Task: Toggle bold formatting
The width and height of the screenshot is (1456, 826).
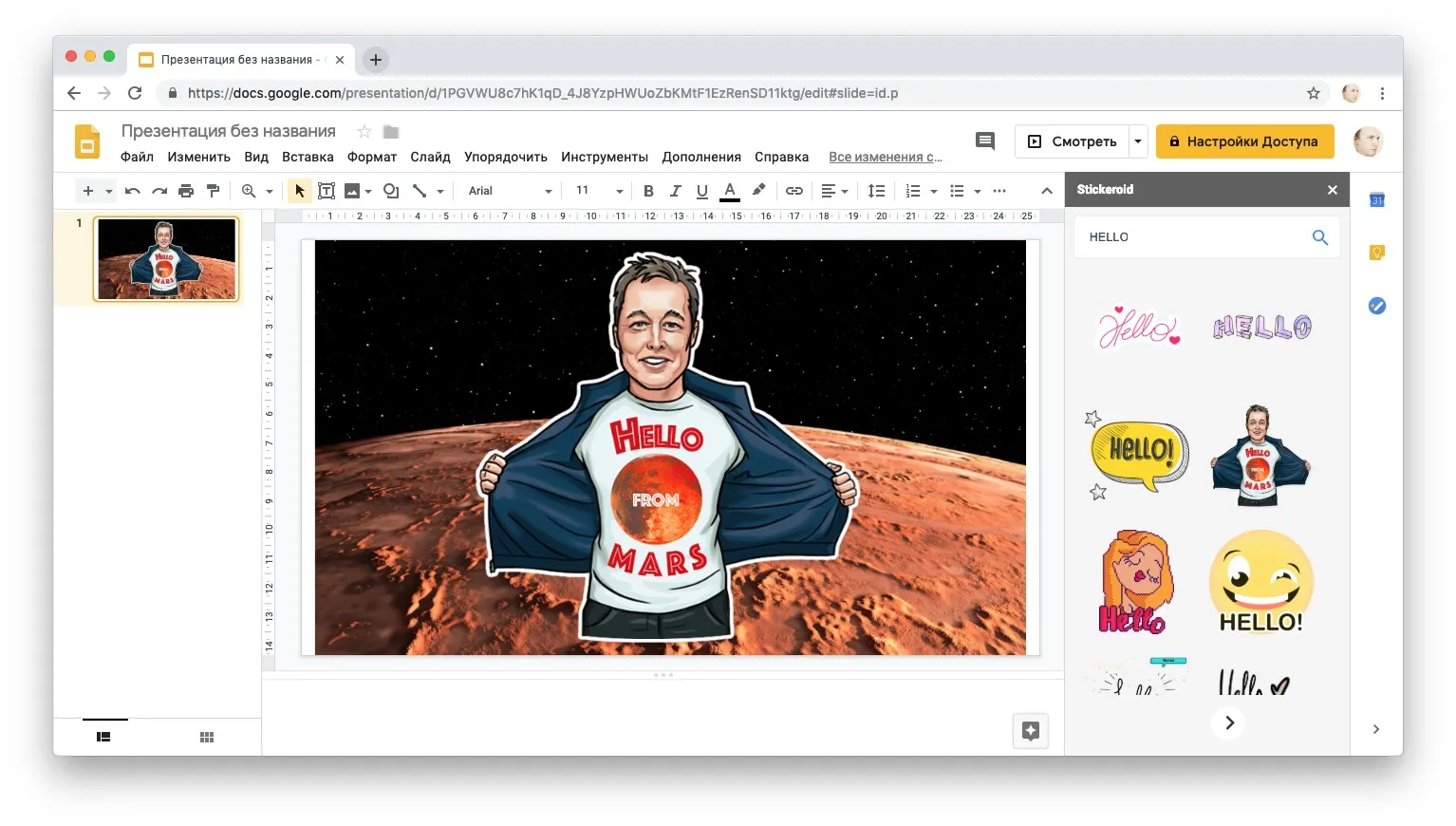Action: [x=648, y=191]
